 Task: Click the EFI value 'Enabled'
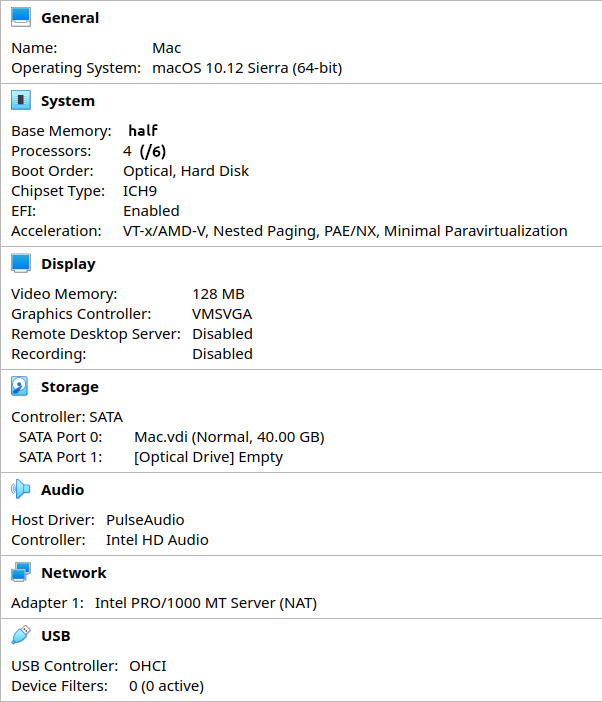(151, 211)
